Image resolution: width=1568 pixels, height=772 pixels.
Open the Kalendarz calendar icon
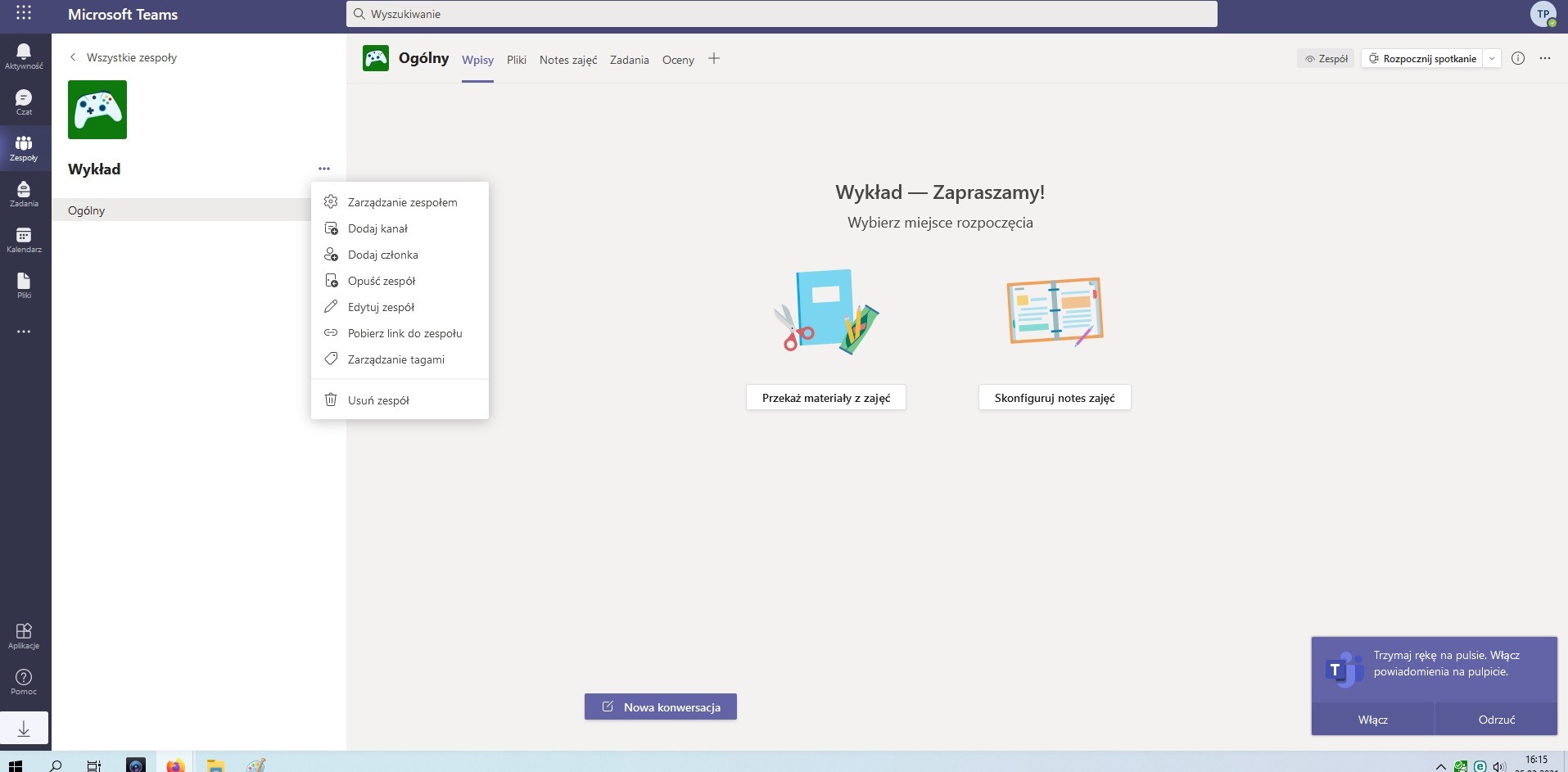[x=24, y=240]
